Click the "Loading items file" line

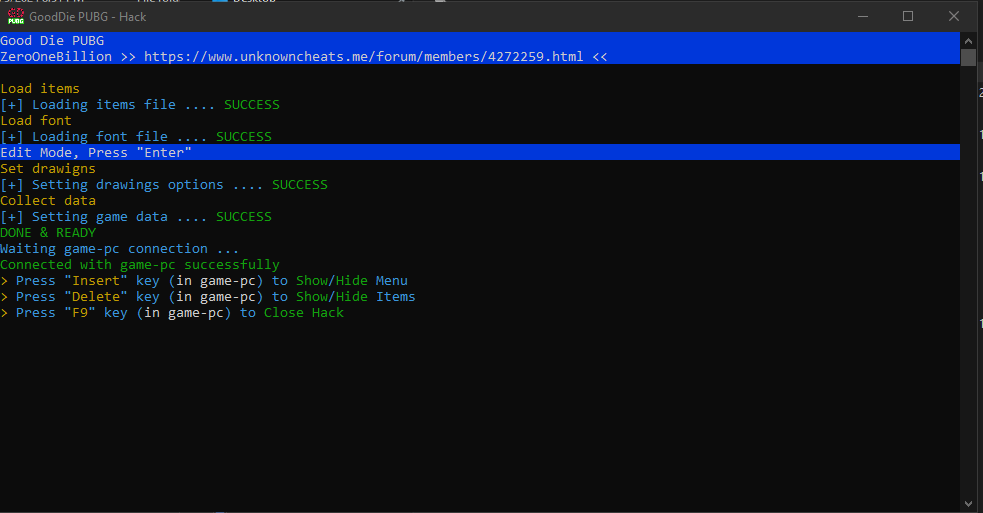pos(140,105)
